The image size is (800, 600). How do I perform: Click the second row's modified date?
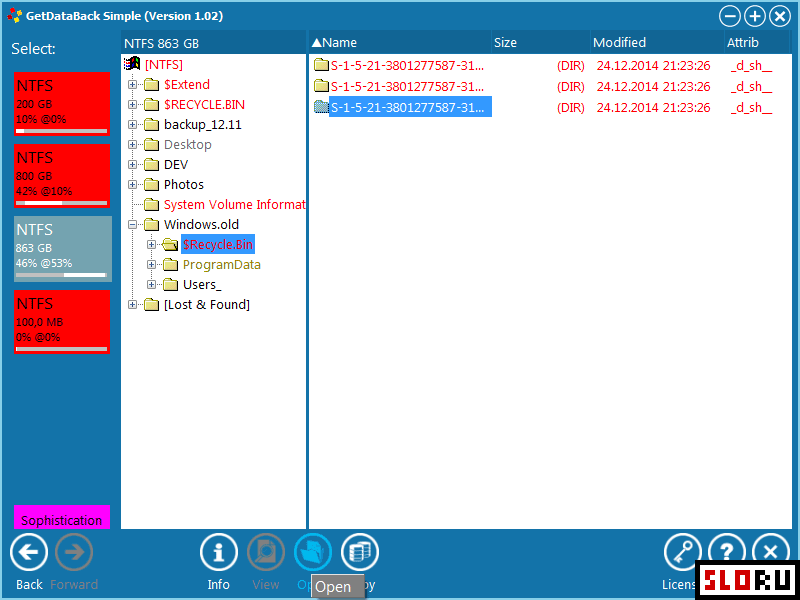[654, 87]
